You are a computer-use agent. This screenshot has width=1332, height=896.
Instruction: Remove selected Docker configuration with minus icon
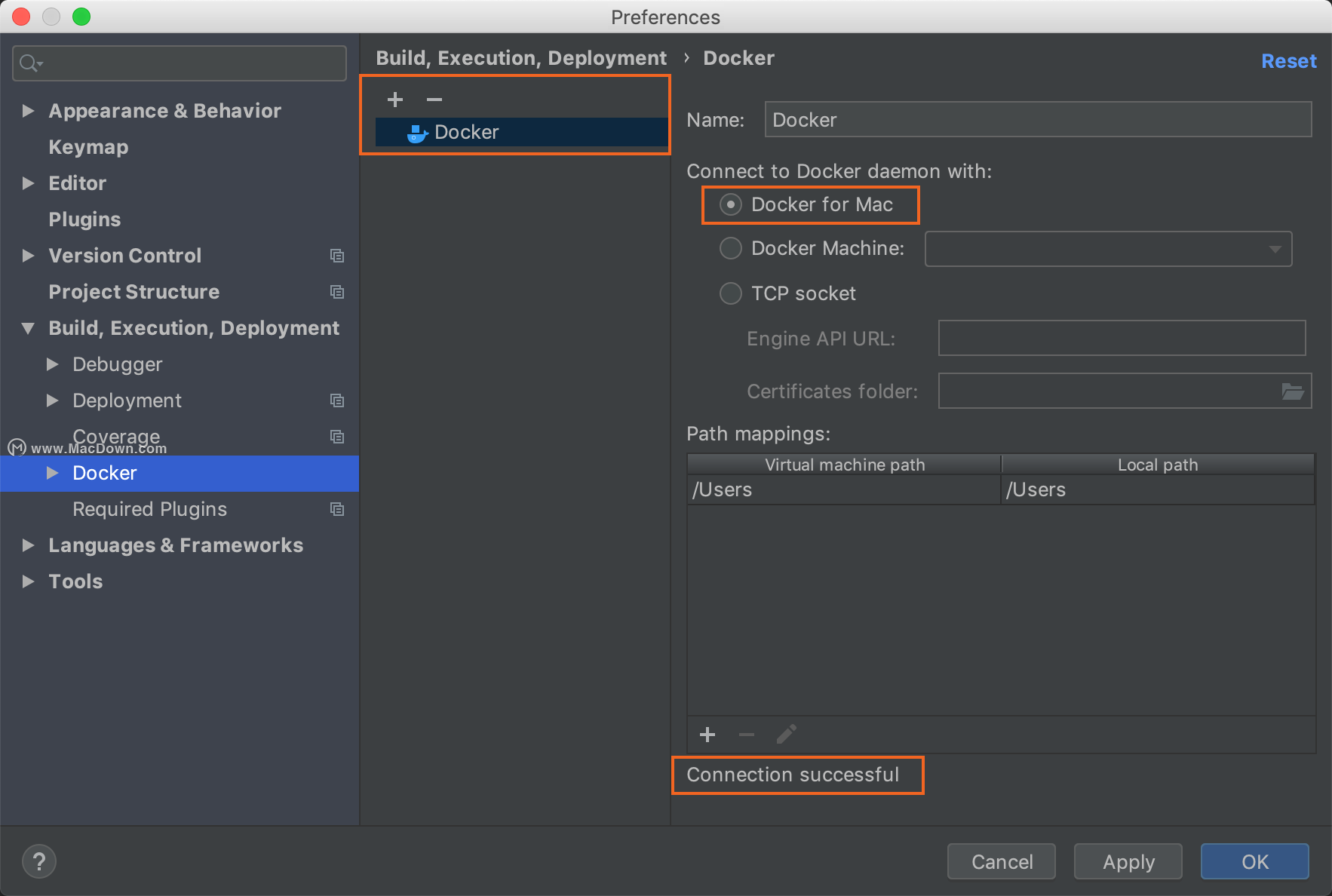pyautogui.click(x=434, y=100)
